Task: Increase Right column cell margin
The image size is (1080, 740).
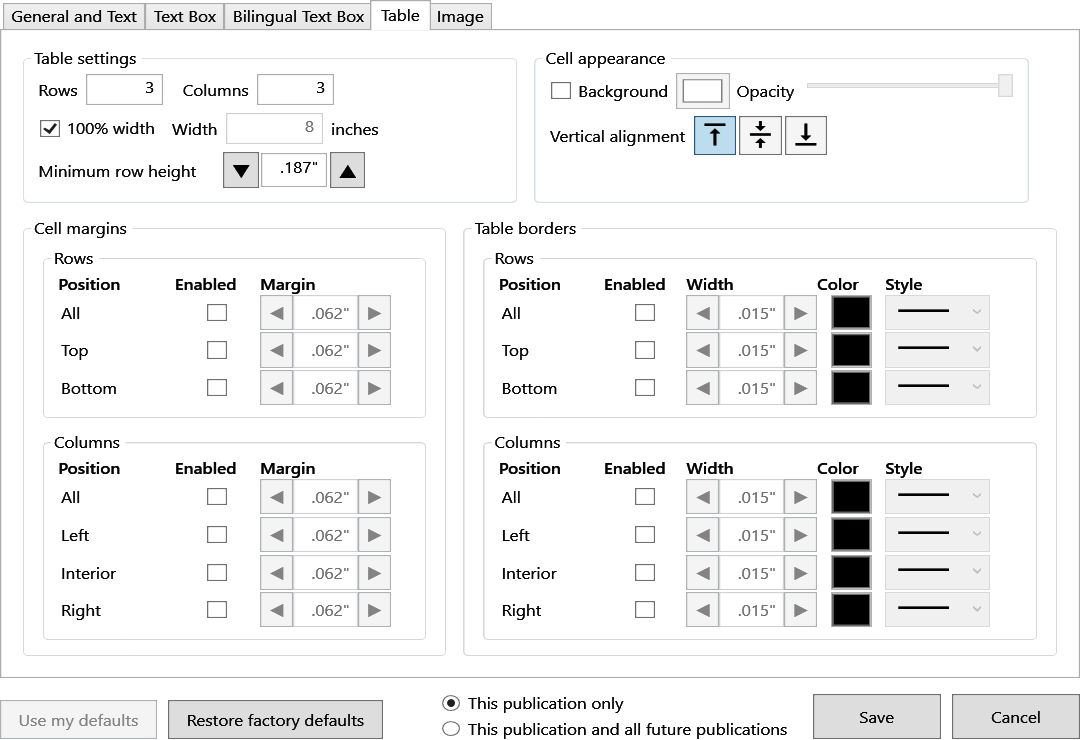Action: pos(374,610)
